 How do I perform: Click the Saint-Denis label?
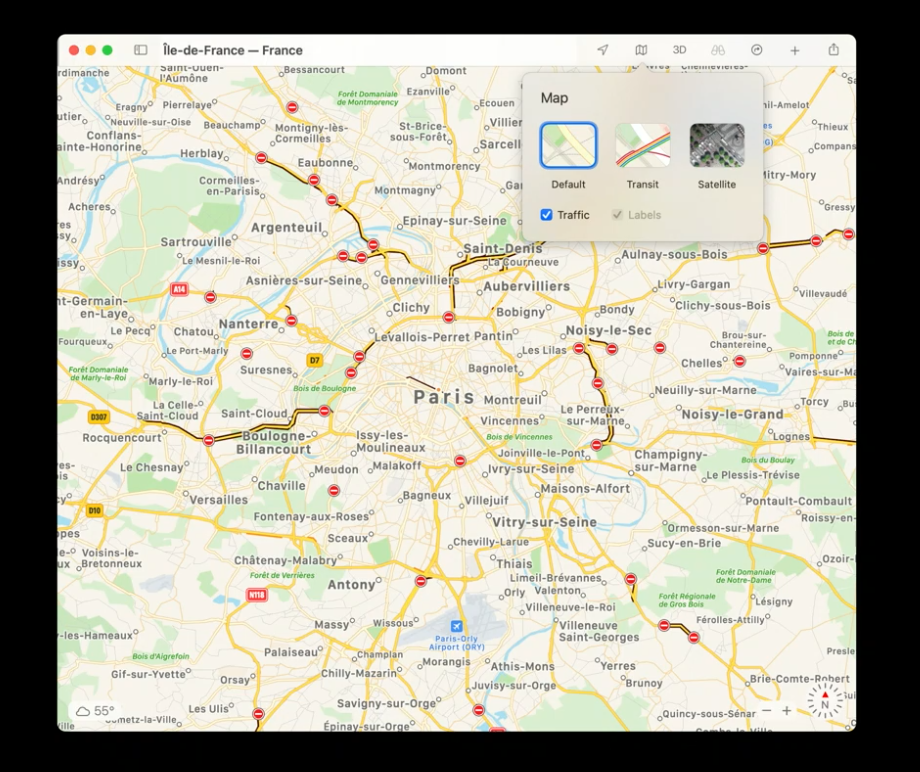[x=503, y=248]
